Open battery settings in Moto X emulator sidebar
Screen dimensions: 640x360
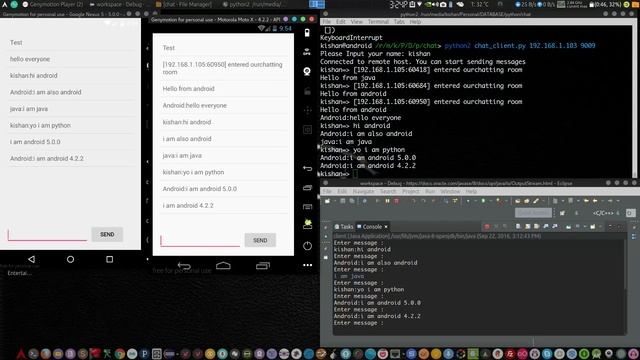307,33
